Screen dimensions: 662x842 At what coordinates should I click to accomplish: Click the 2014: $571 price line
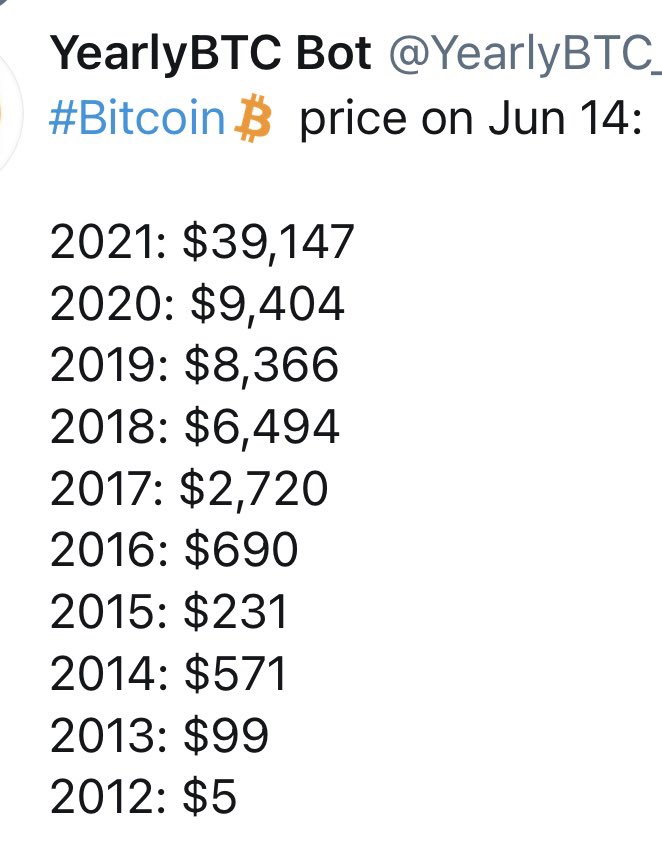(169, 673)
